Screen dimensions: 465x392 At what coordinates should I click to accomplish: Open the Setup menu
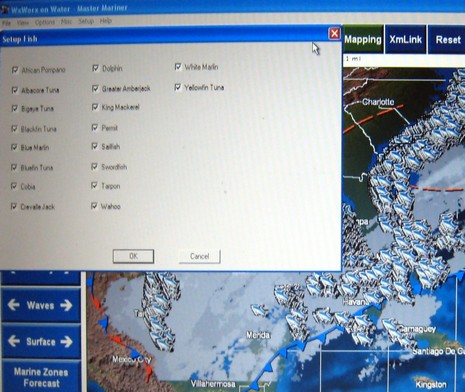click(86, 21)
